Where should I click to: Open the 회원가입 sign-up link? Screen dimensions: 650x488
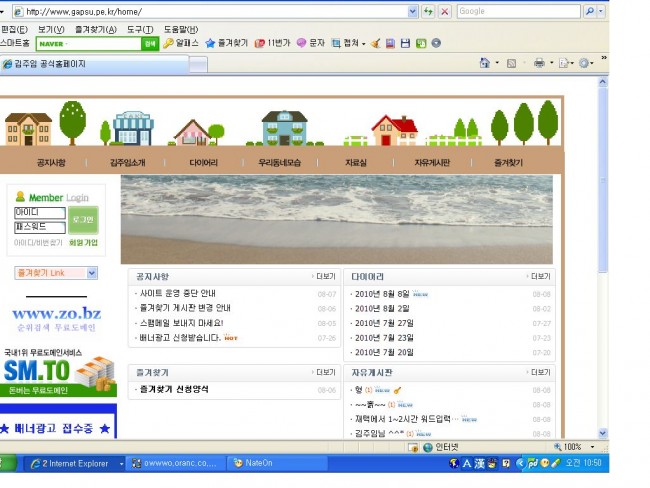pyautogui.click(x=84, y=242)
